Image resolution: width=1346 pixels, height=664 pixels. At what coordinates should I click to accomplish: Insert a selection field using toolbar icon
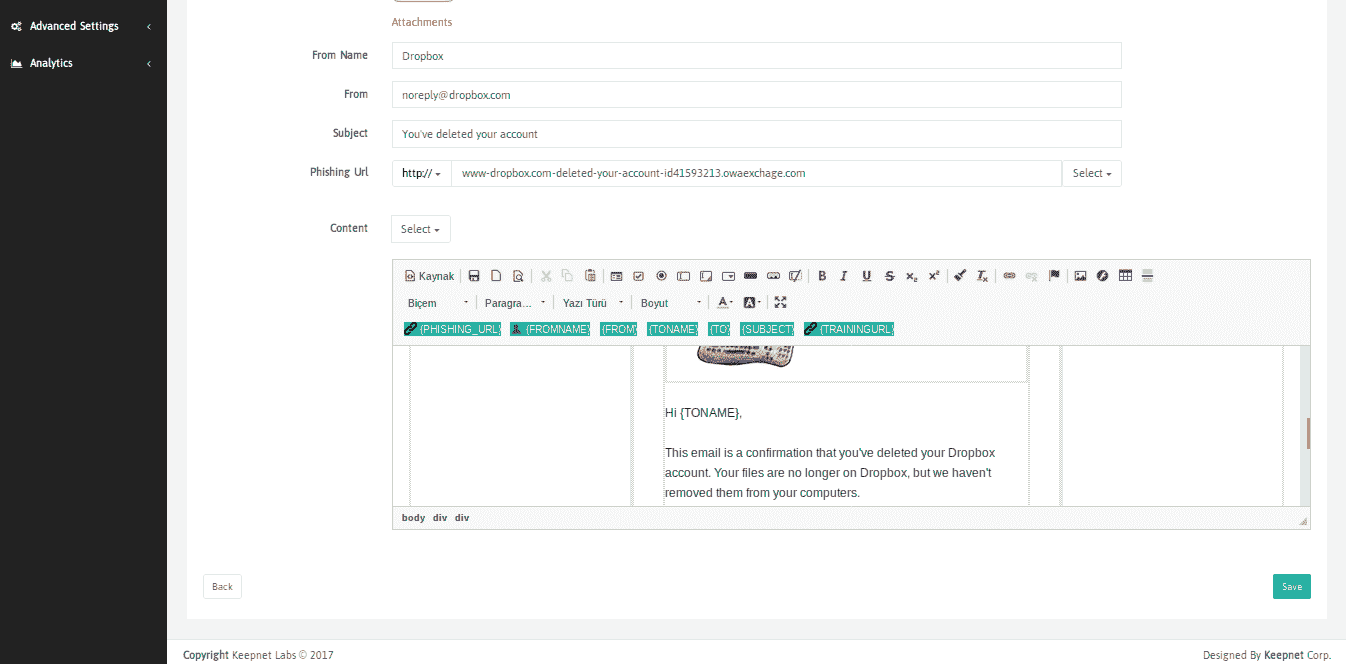(x=728, y=276)
